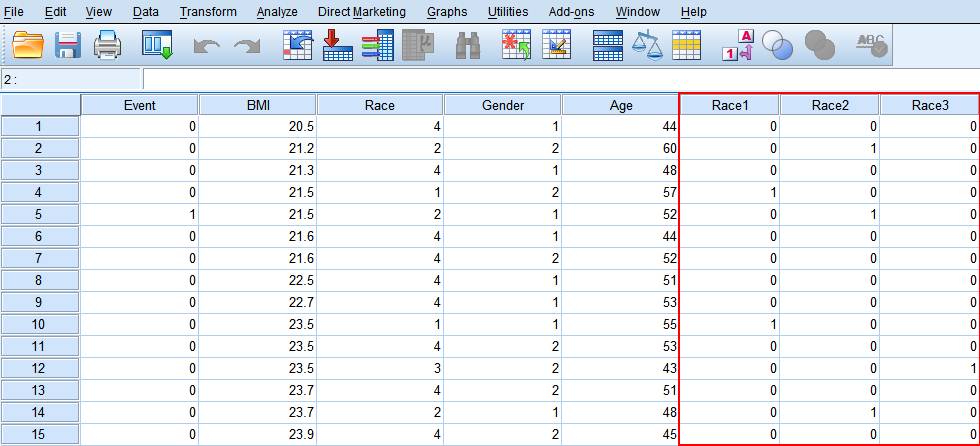Select the BMI column header

point(257,105)
